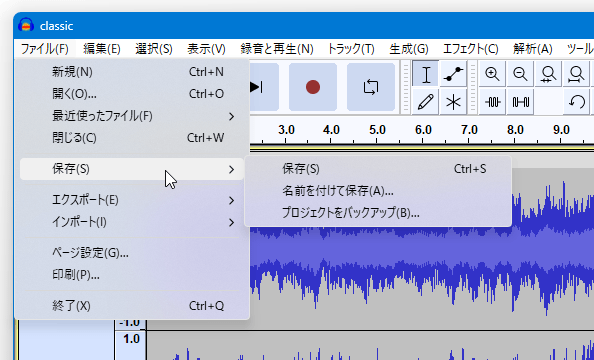Click the Skip to End button
The image size is (594, 360).
[264, 87]
